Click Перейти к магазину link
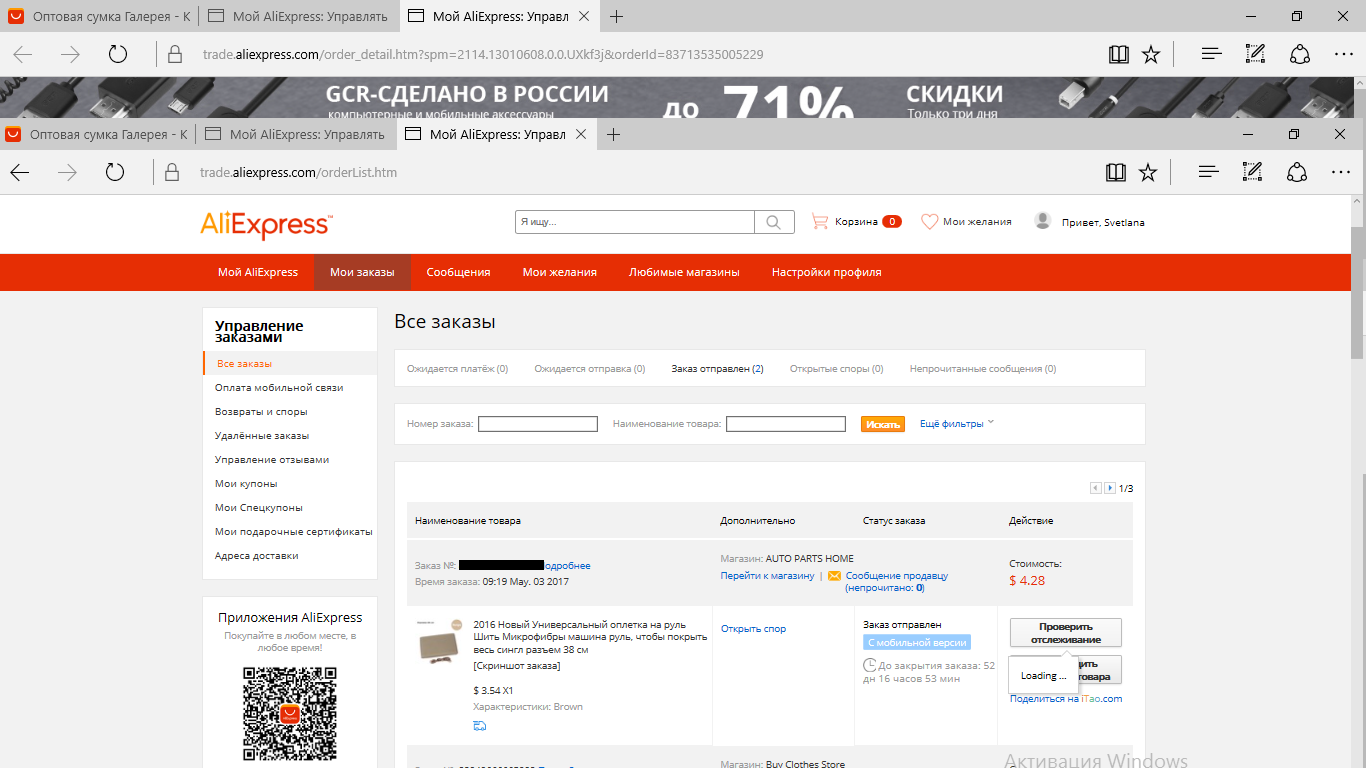1366x768 pixels. pos(767,576)
